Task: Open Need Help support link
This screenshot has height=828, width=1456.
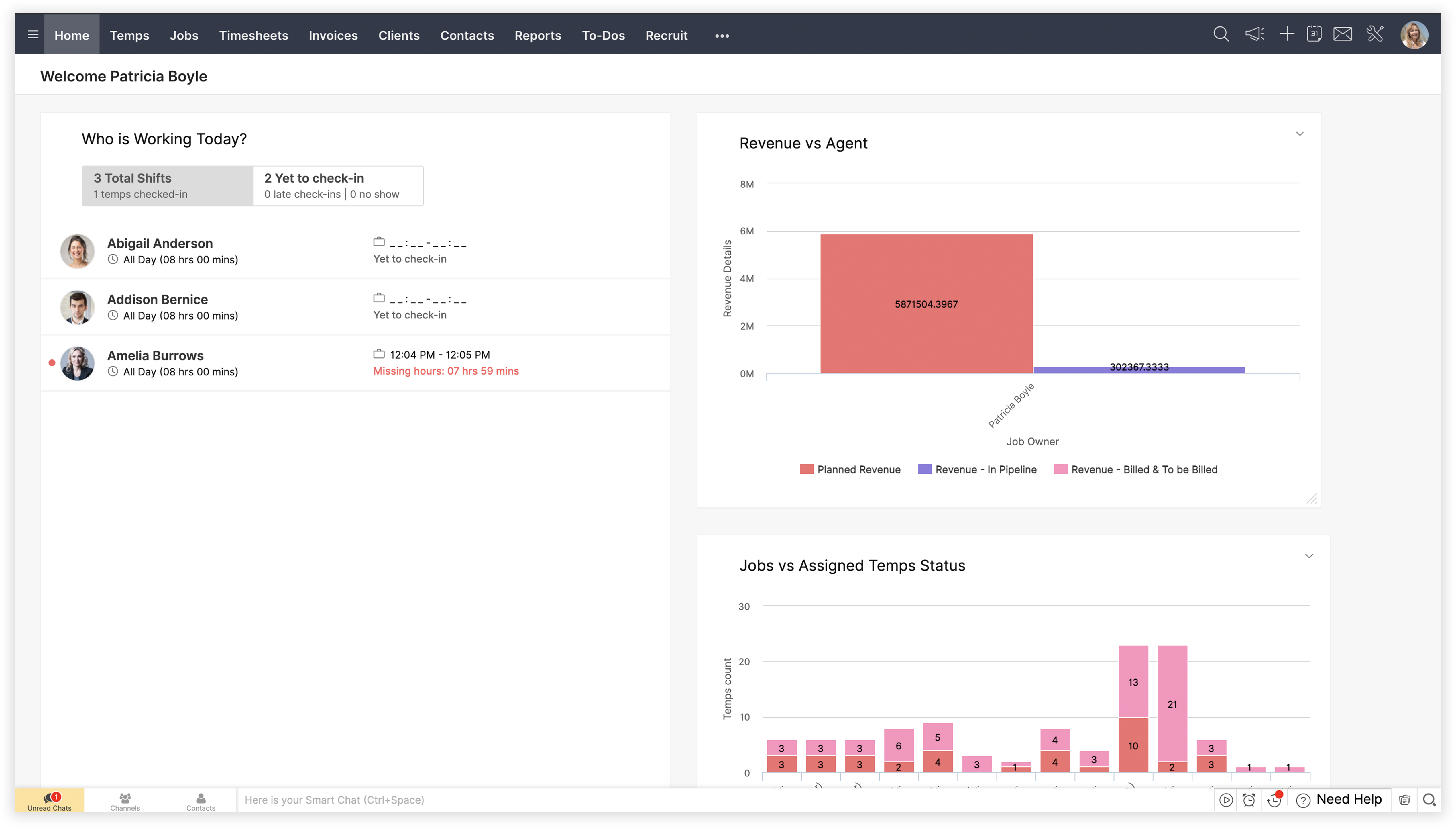Action: [1339, 799]
